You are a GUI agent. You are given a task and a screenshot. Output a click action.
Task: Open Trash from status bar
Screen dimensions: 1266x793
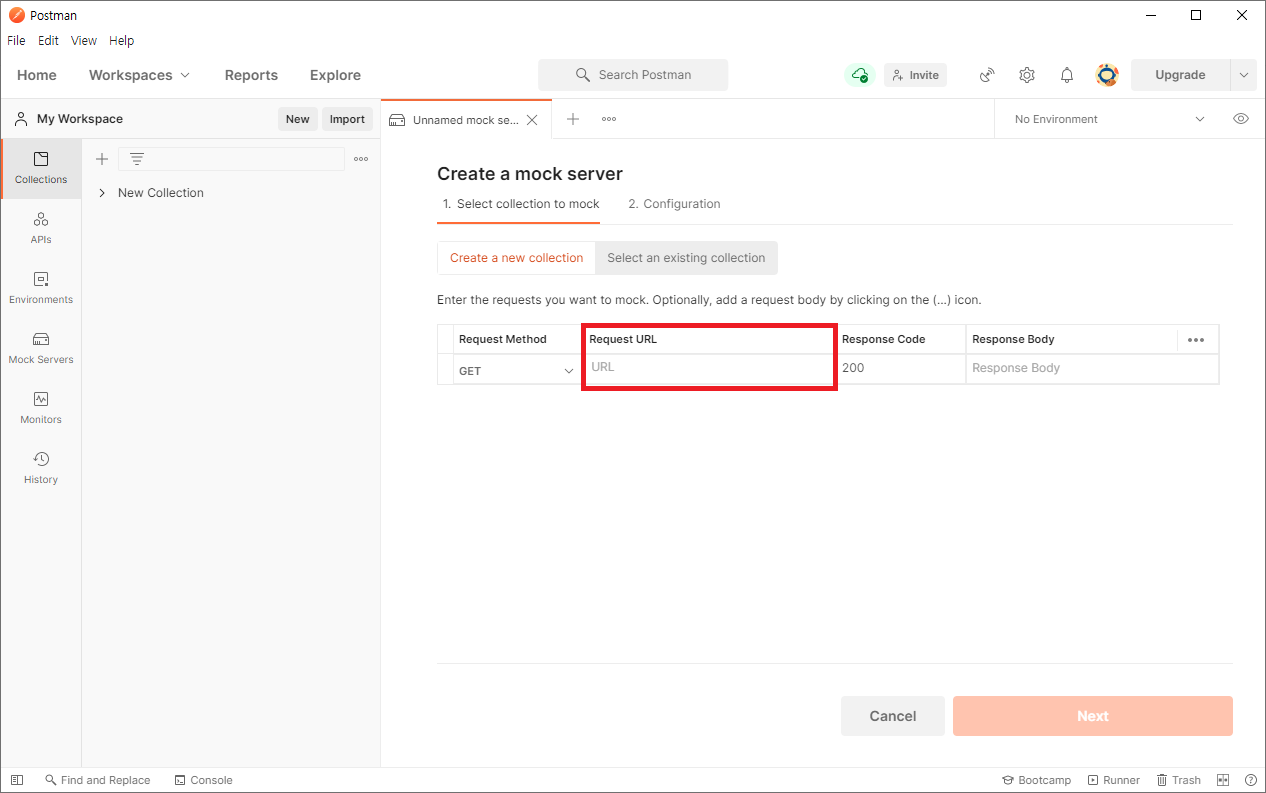pos(1179,780)
